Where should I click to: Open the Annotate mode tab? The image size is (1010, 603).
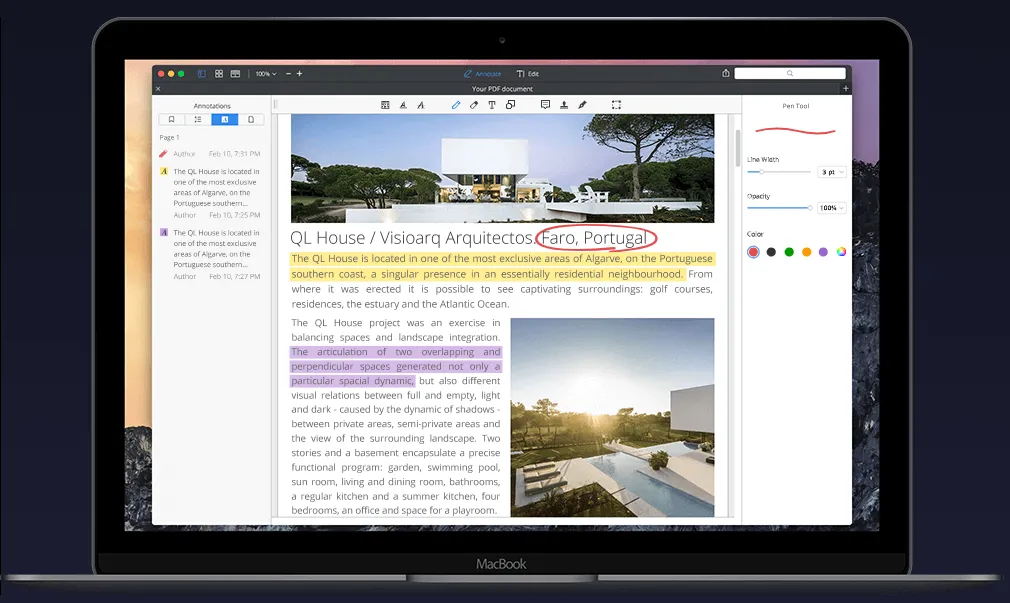481,73
